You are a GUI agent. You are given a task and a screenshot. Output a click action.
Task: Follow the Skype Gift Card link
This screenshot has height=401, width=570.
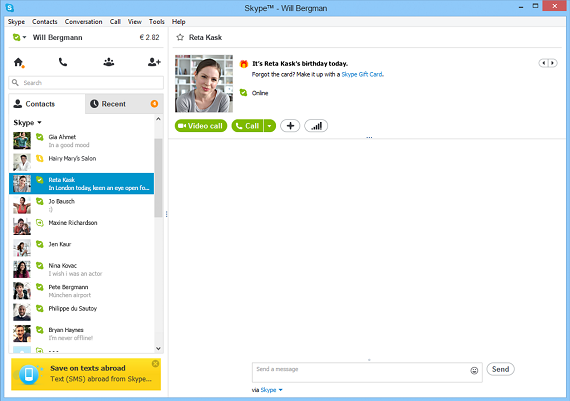tap(362, 74)
